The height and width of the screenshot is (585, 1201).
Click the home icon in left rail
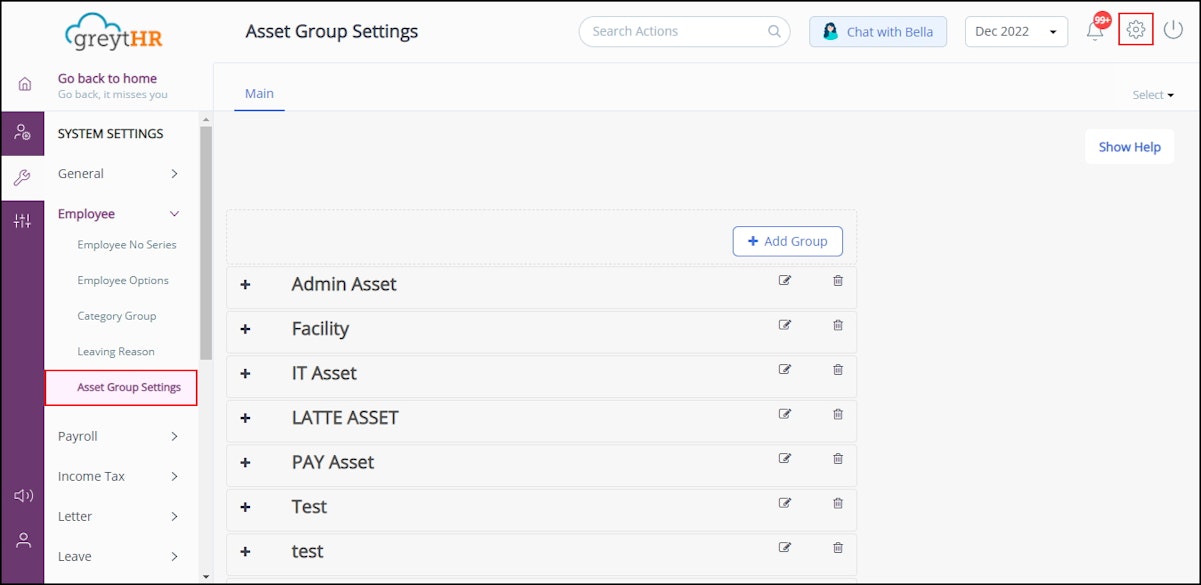[x=24, y=85]
